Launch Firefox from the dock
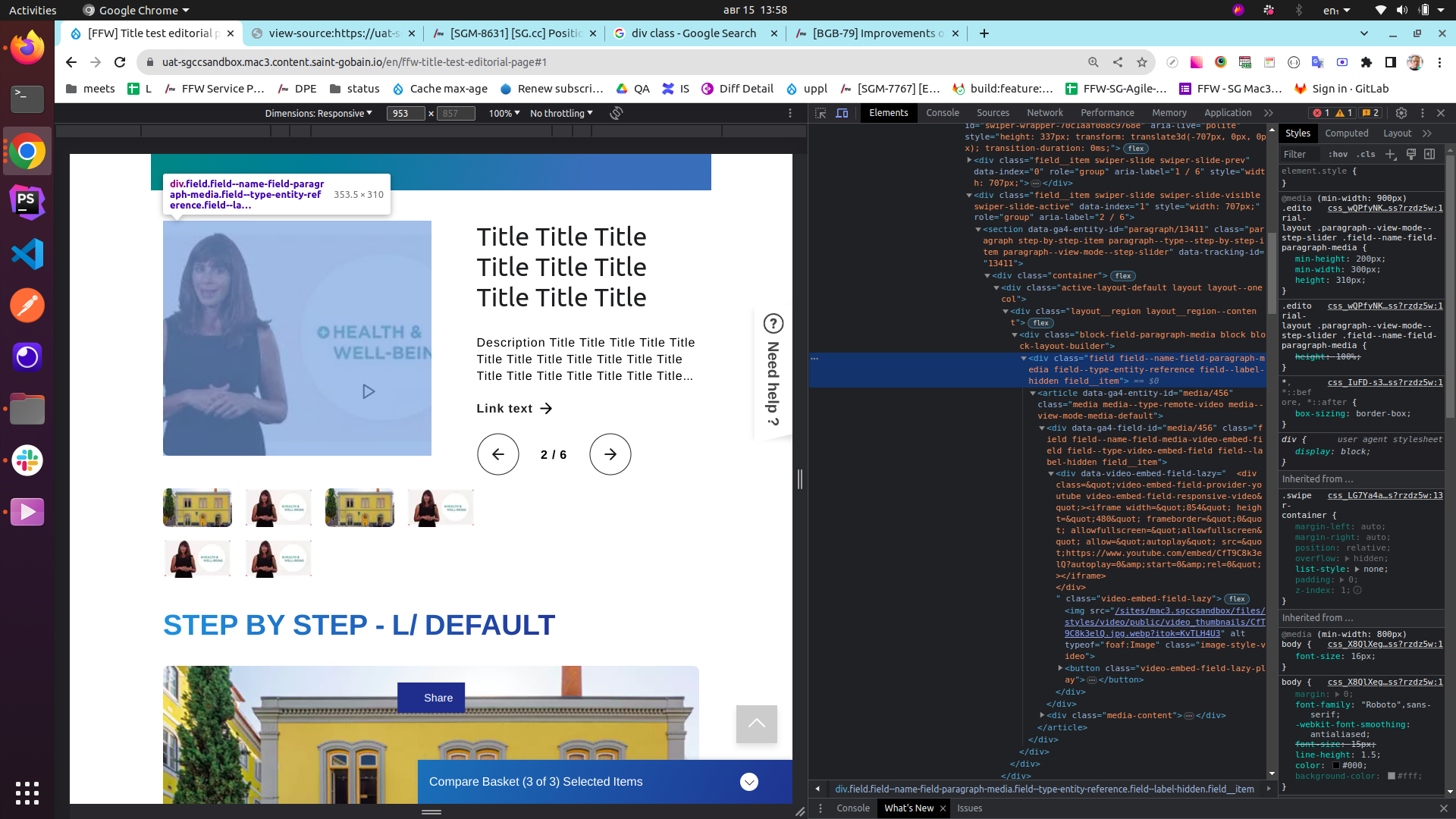 click(27, 48)
